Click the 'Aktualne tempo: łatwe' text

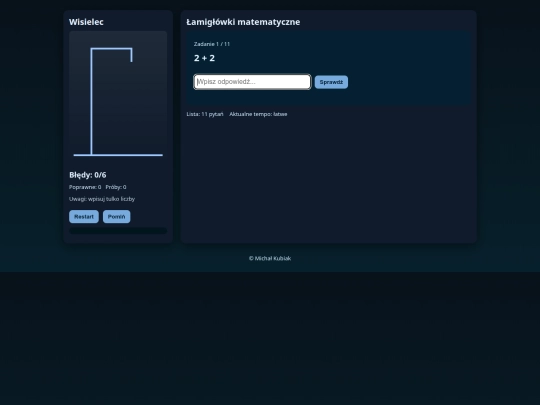[258, 114]
